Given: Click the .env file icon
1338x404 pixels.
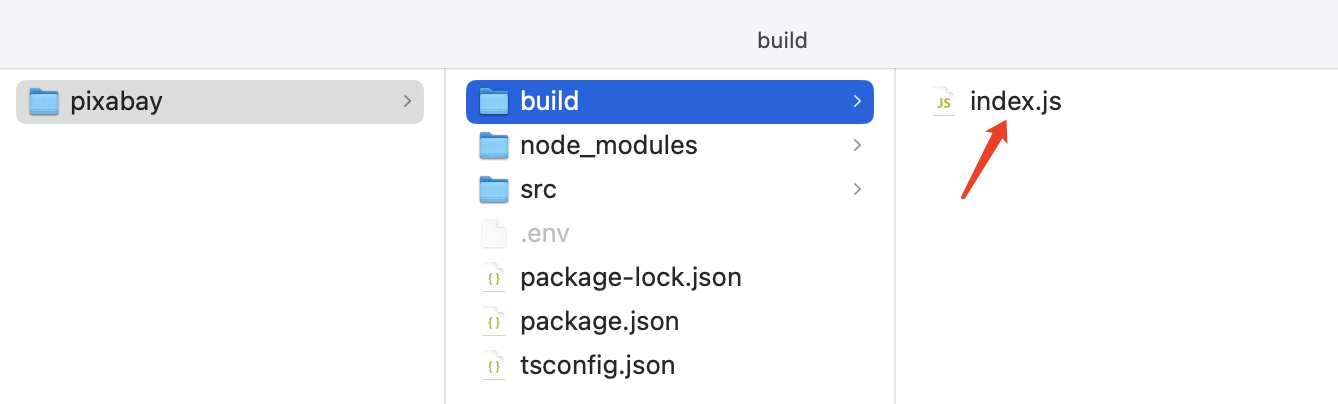Looking at the screenshot, I should coord(494,234).
